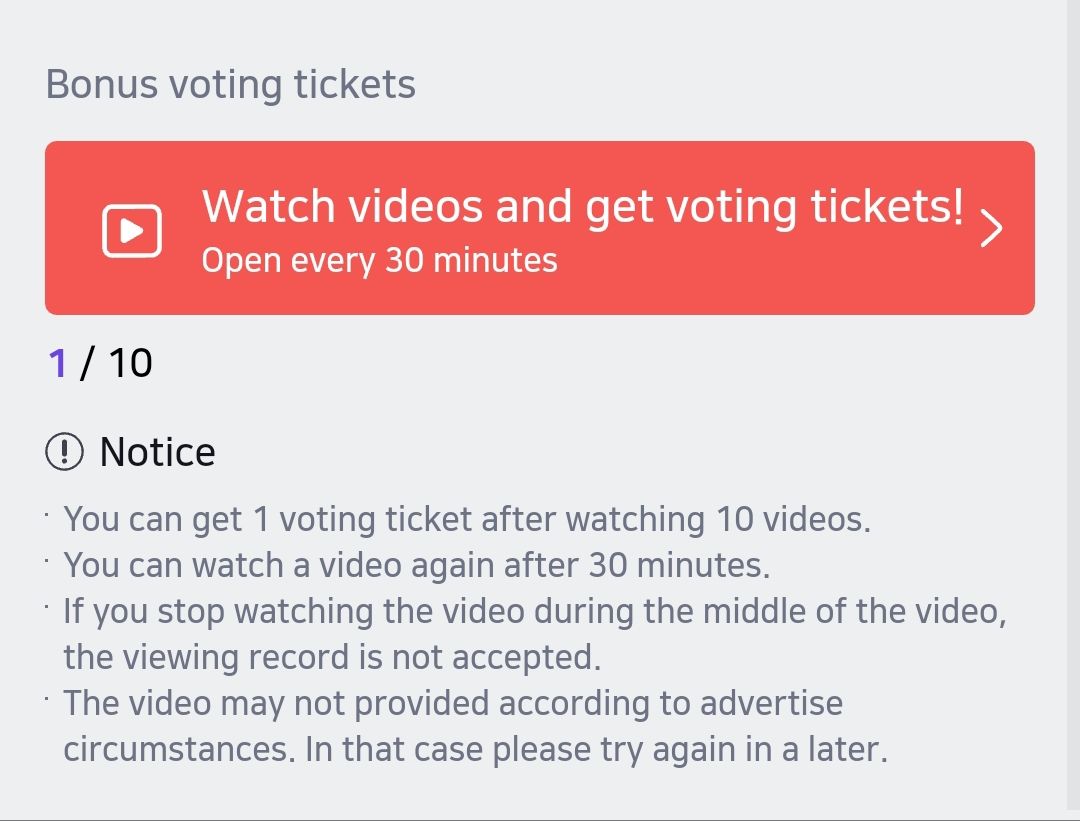Select "The video may not provided" notice line

(x=453, y=703)
